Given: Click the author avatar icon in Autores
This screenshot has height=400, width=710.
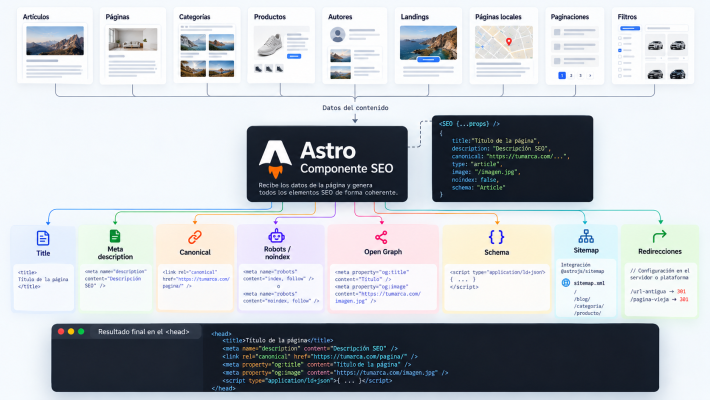Looking at the screenshot, I should 337,34.
